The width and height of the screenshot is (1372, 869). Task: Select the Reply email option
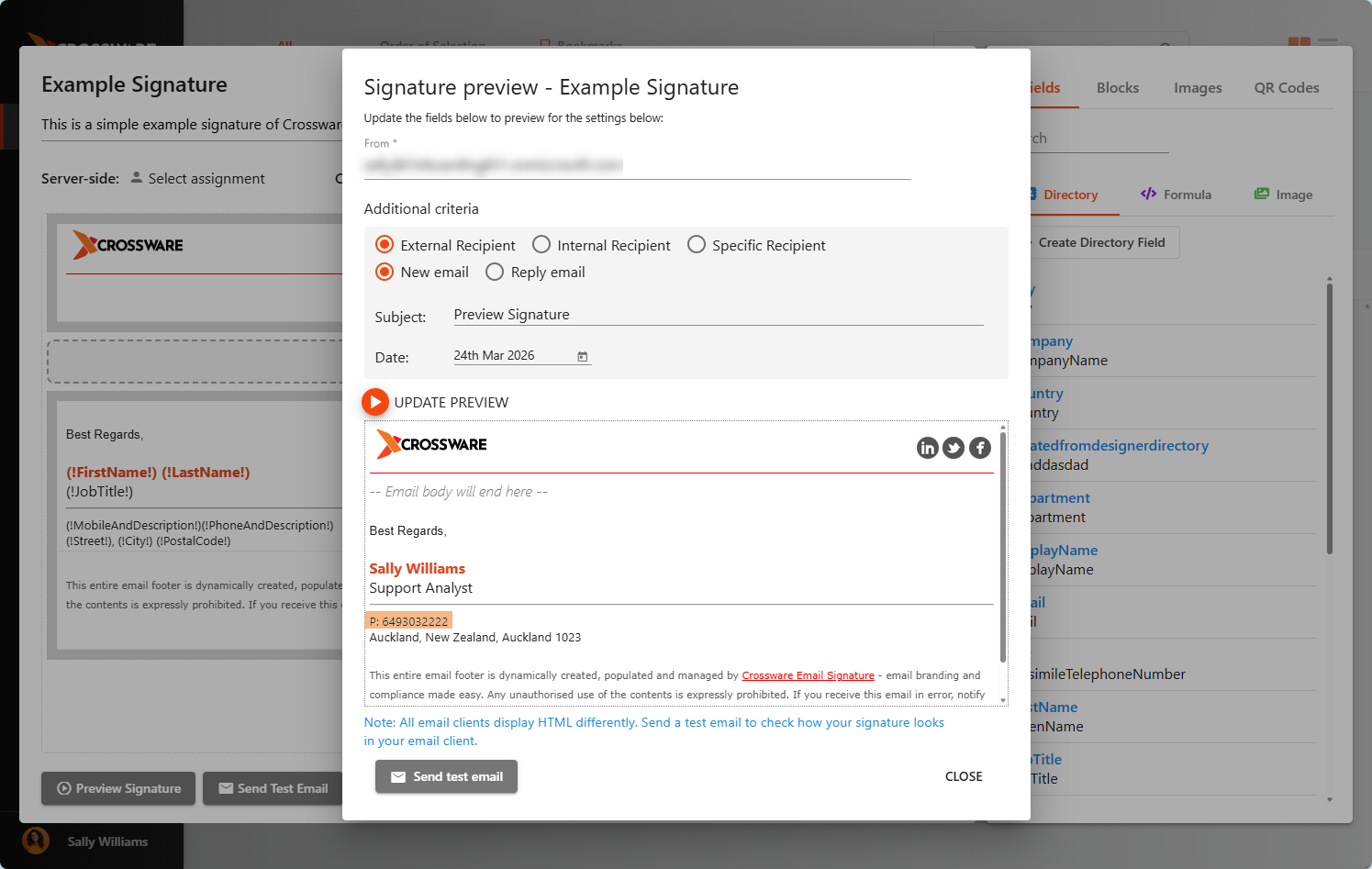pos(495,273)
